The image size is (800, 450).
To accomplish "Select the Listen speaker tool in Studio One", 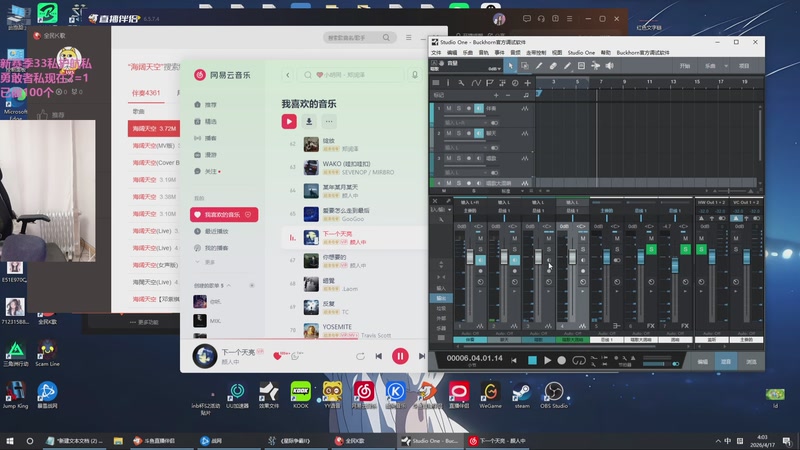I will 610,66.
